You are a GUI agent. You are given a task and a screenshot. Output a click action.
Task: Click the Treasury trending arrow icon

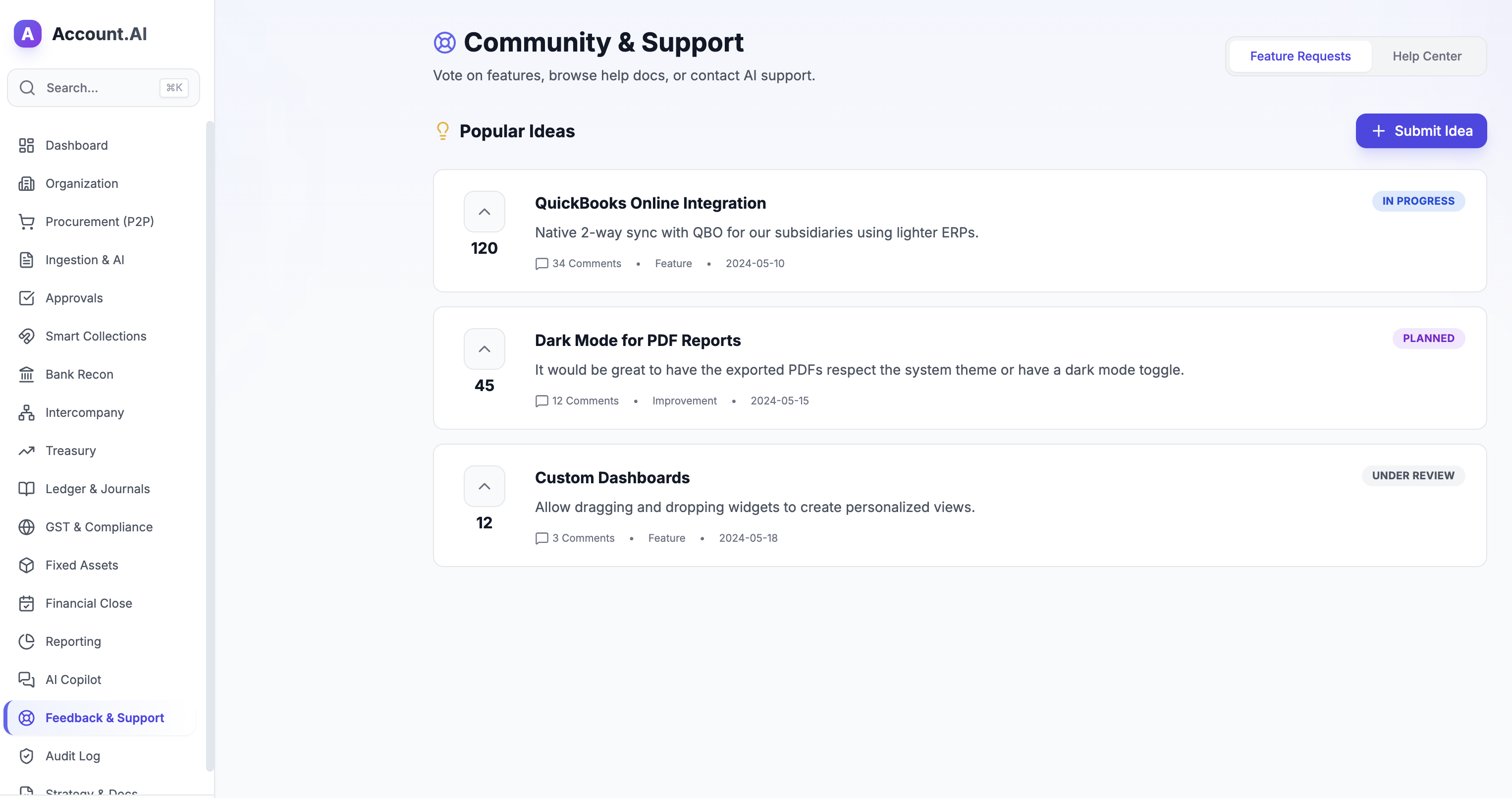(x=26, y=451)
